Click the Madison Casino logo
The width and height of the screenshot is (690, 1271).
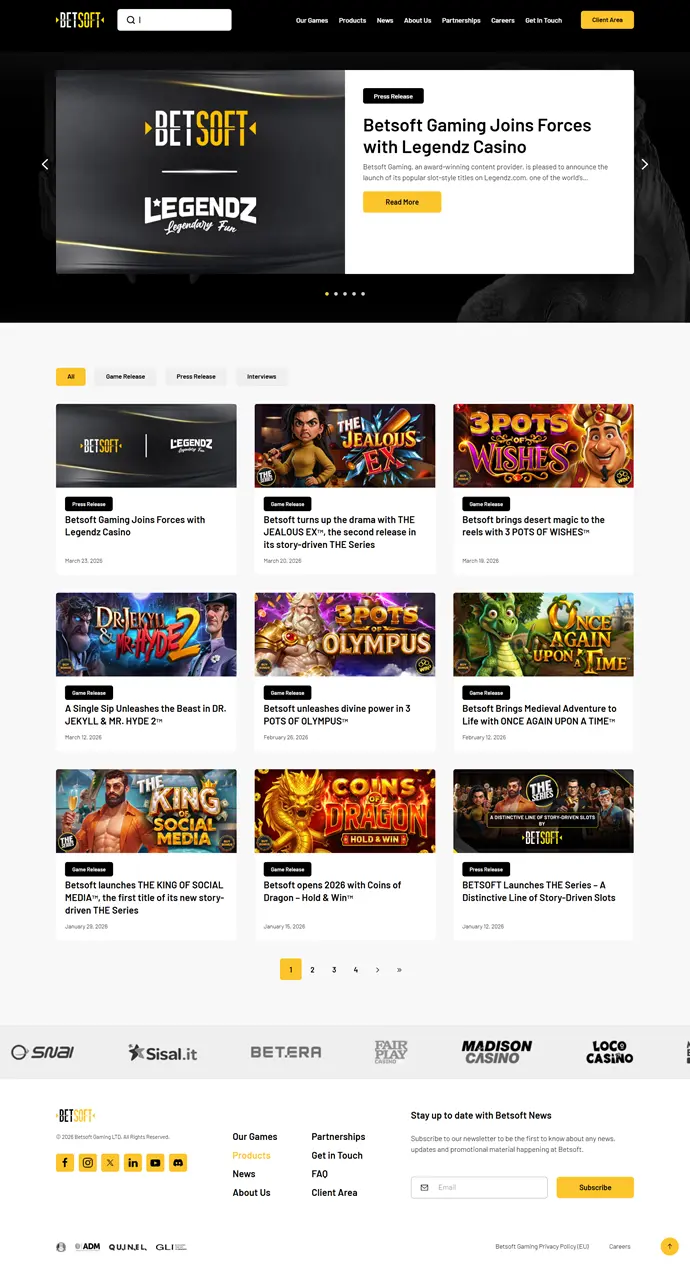497,1052
